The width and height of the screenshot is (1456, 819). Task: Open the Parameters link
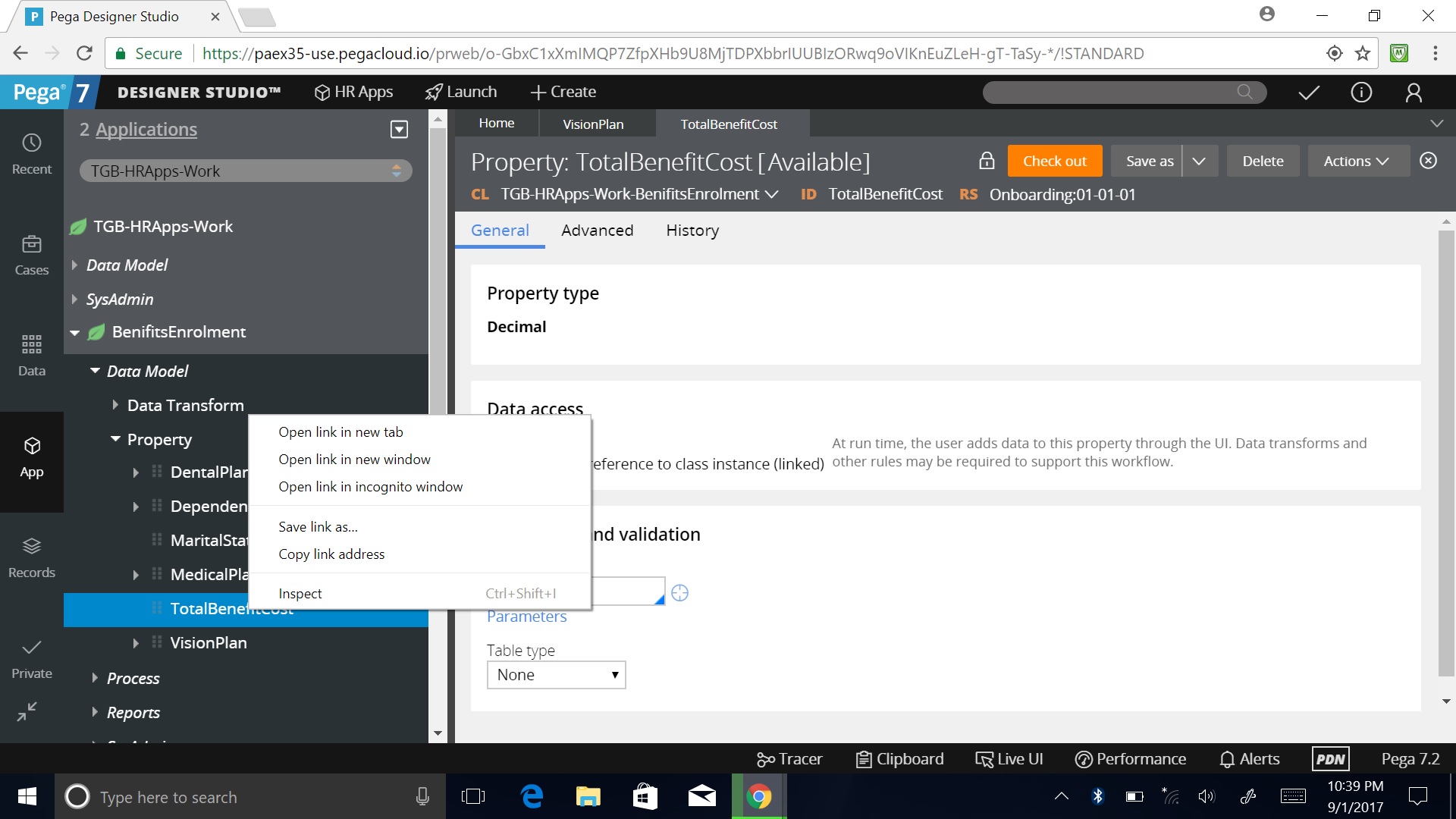point(526,617)
